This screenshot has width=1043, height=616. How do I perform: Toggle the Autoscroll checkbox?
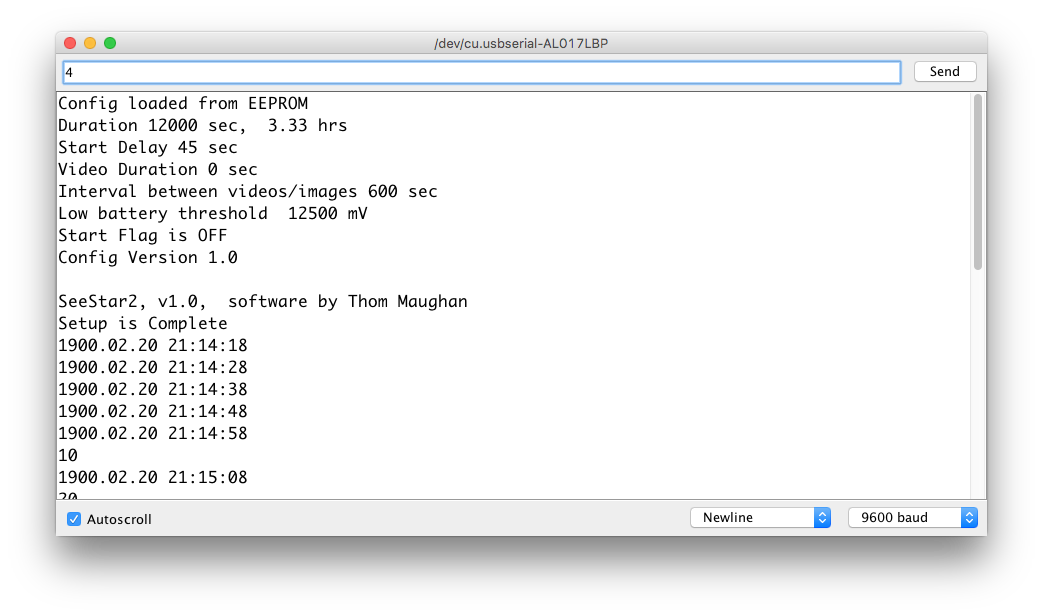pos(74,519)
